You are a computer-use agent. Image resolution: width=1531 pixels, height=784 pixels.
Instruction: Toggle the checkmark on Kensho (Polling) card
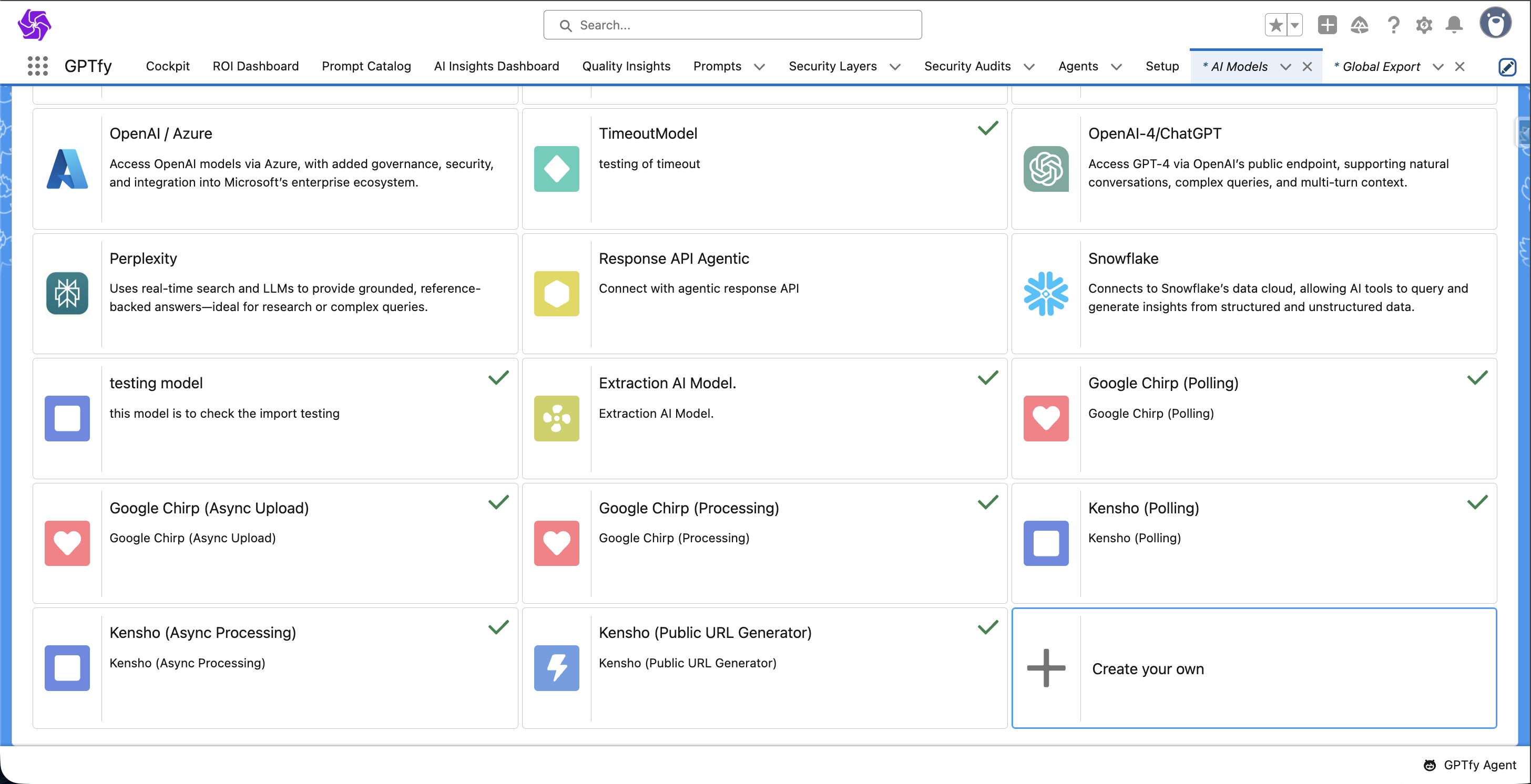[1477, 502]
